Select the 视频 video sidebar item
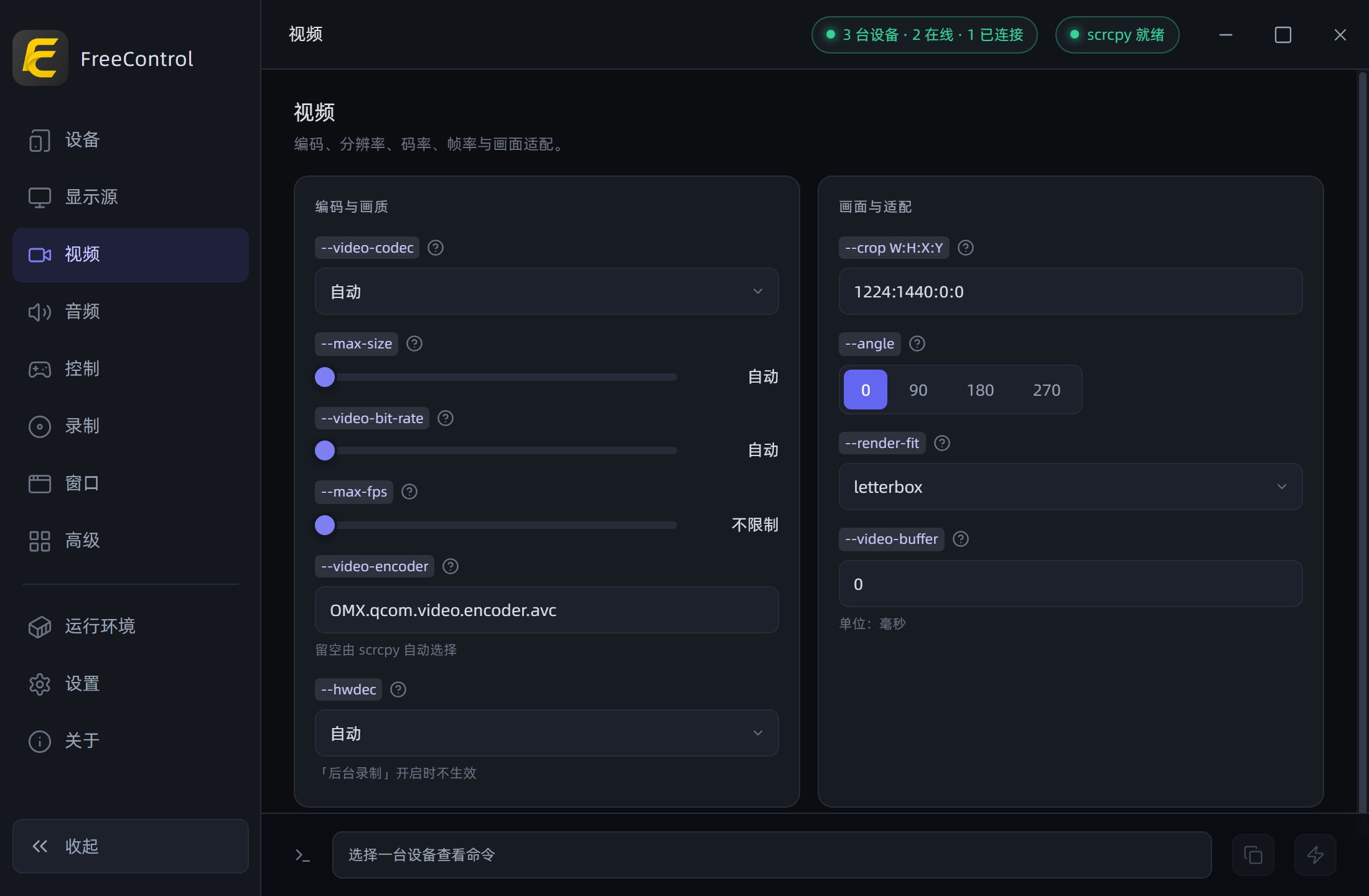The width and height of the screenshot is (1369, 896). 131,254
